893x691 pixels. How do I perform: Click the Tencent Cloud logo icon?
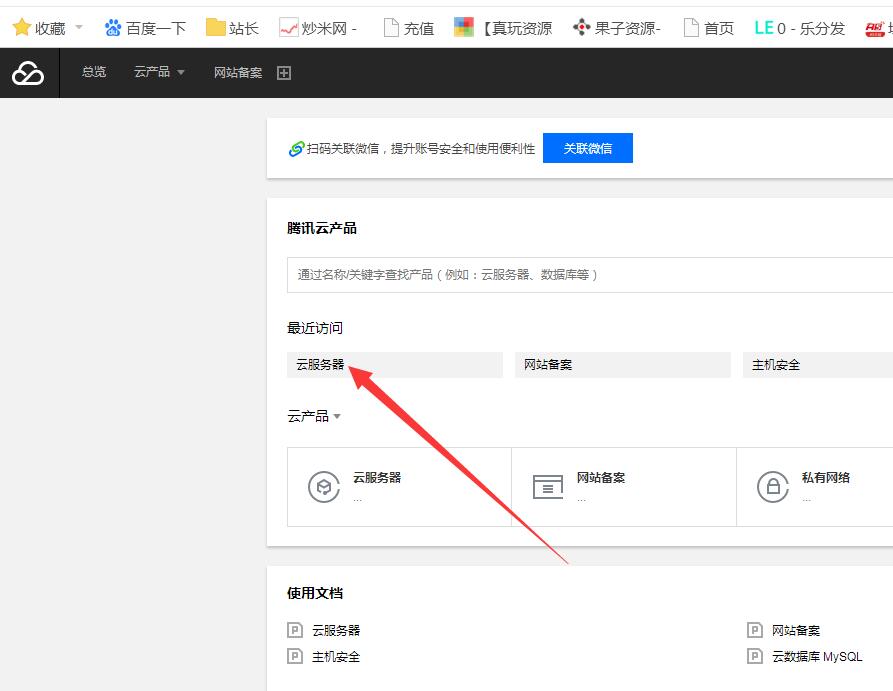[28, 73]
